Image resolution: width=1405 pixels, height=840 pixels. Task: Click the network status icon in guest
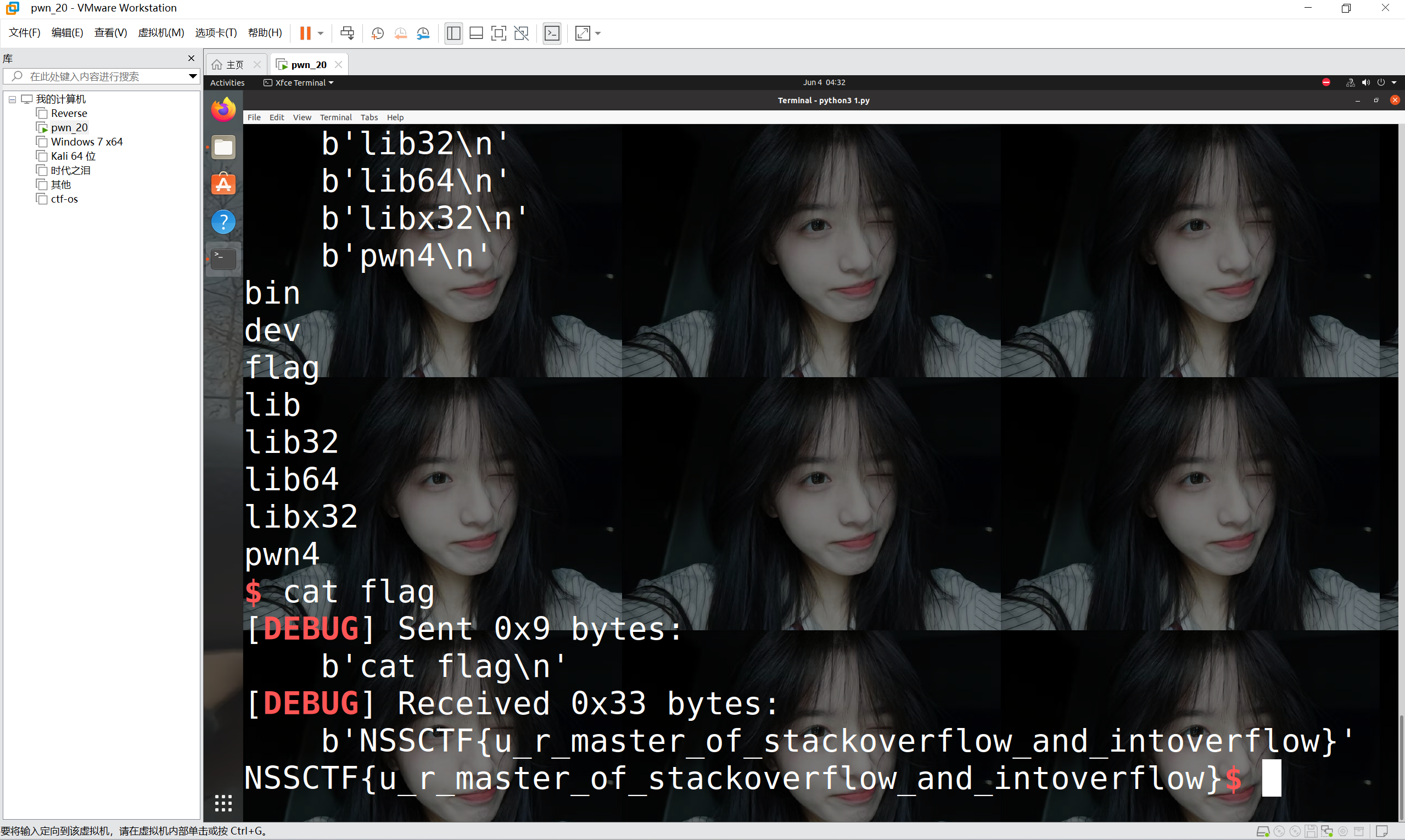pyautogui.click(x=1350, y=83)
